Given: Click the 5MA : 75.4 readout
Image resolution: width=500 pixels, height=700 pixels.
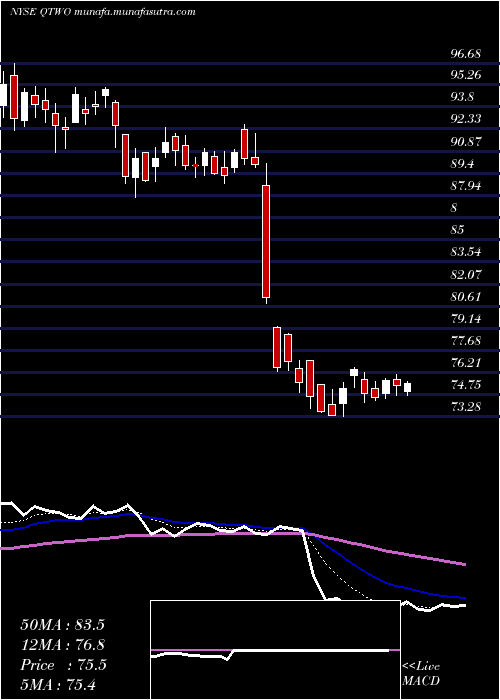Looking at the screenshot, I should (58, 684).
